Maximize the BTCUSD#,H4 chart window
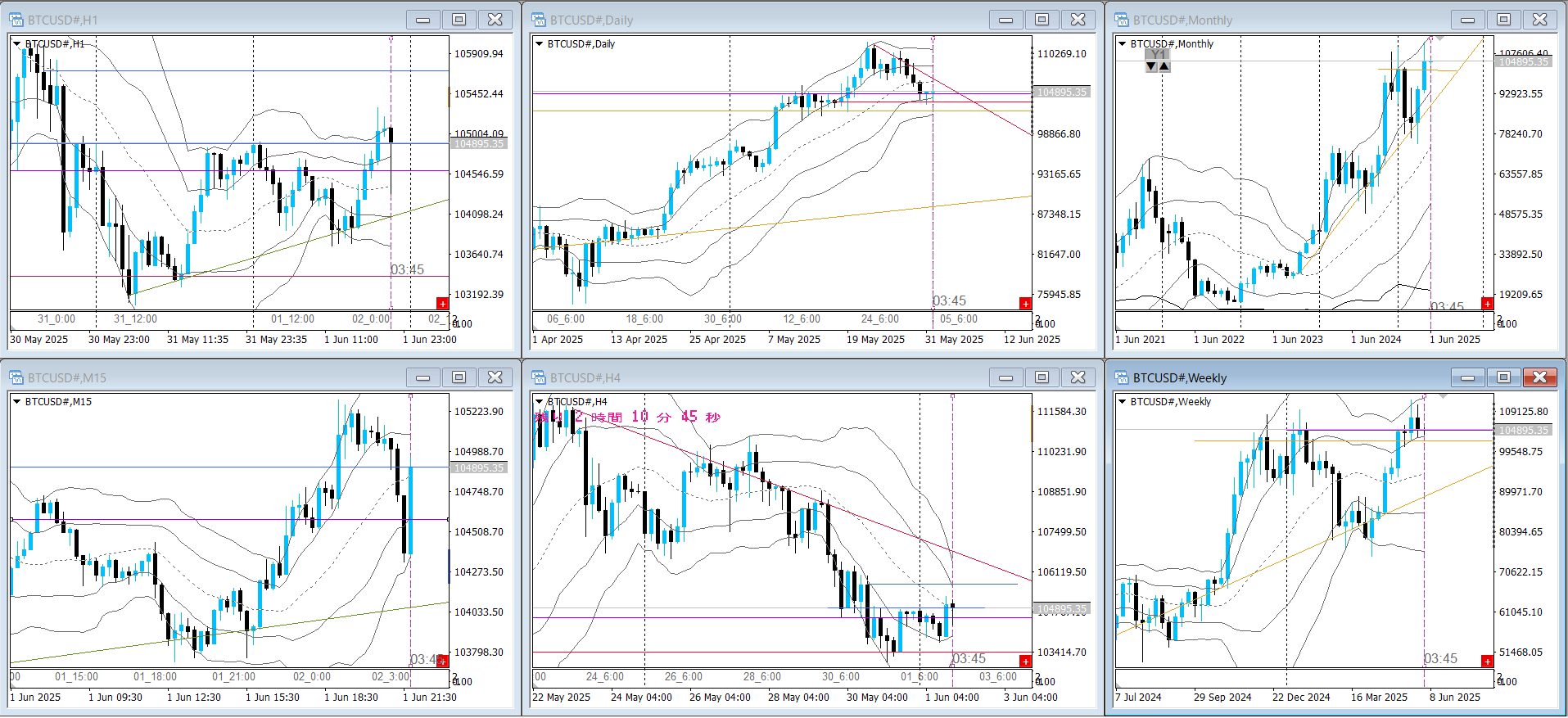 (1042, 377)
